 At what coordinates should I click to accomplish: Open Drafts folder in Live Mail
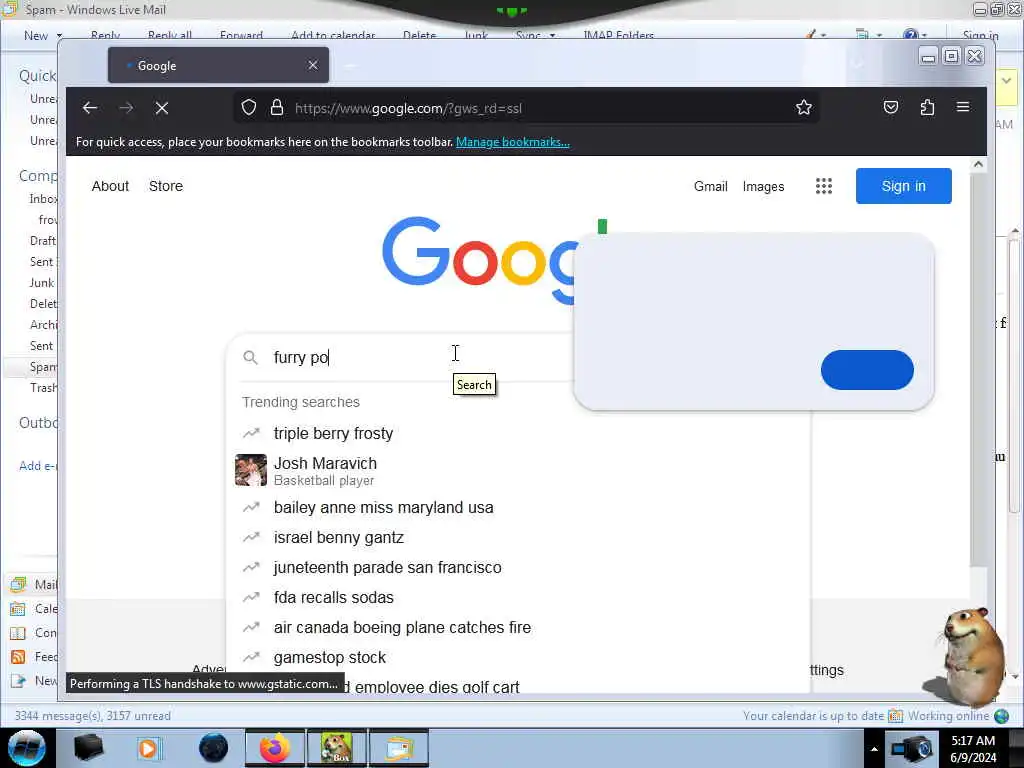pyautogui.click(x=42, y=241)
